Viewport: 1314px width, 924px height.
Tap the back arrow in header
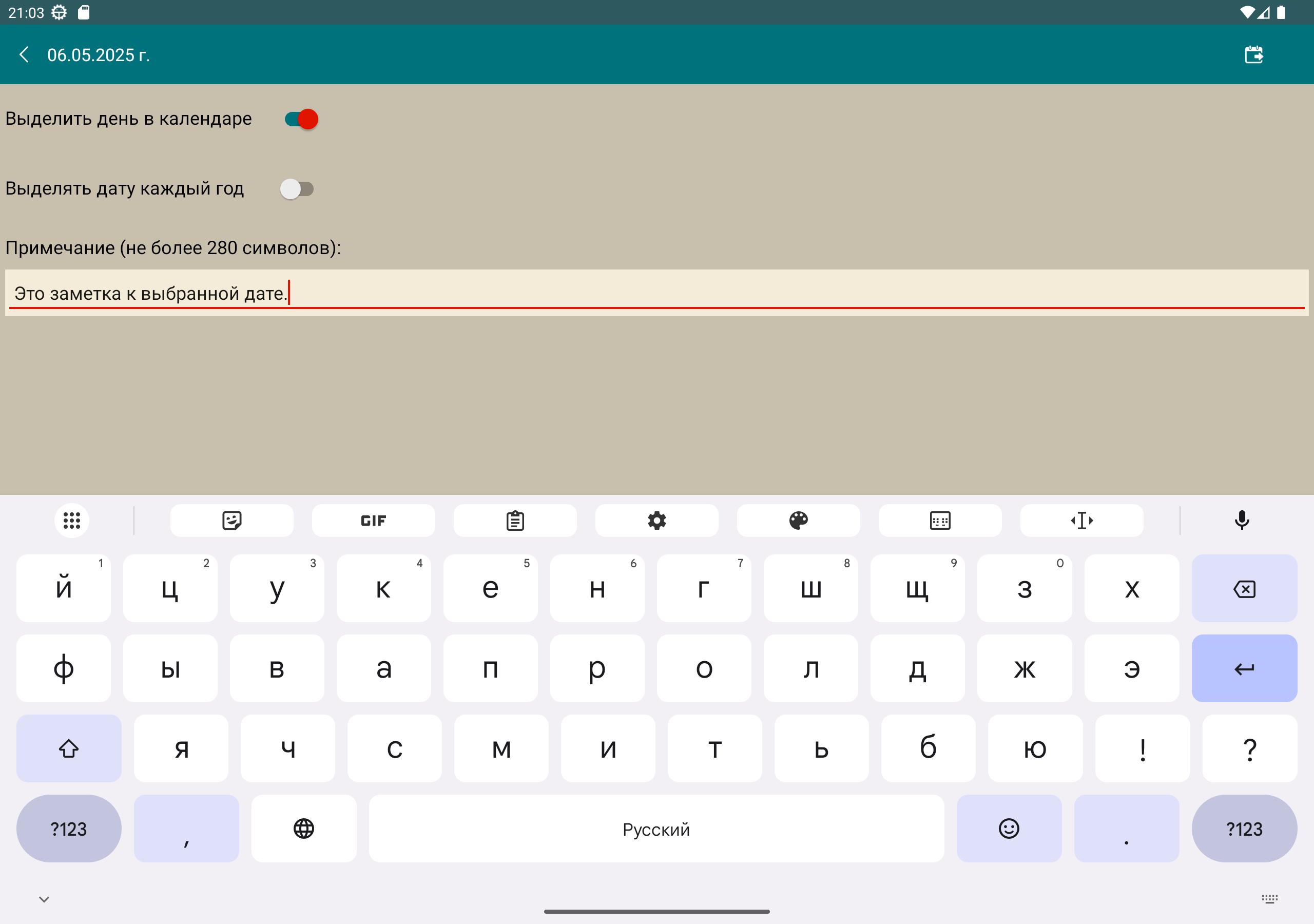tap(24, 55)
